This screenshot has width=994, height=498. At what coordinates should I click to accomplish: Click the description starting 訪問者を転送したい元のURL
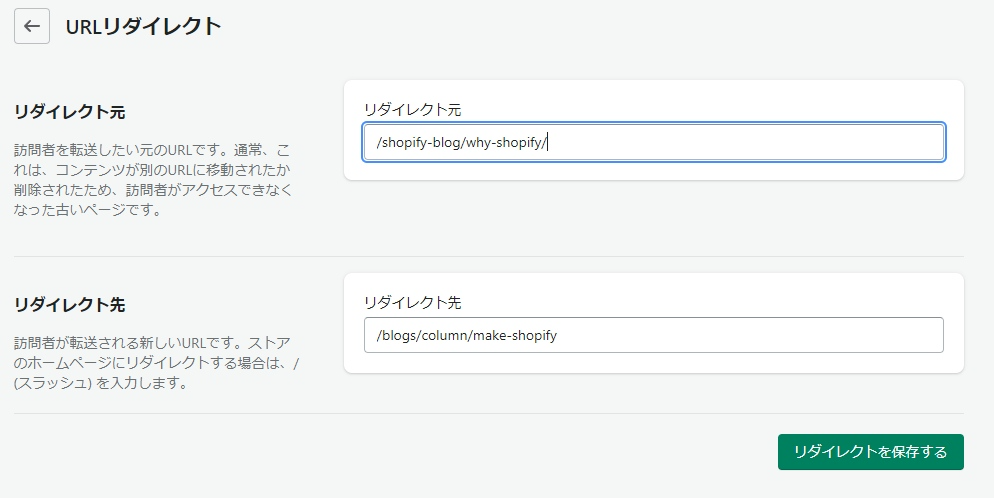coord(153,180)
